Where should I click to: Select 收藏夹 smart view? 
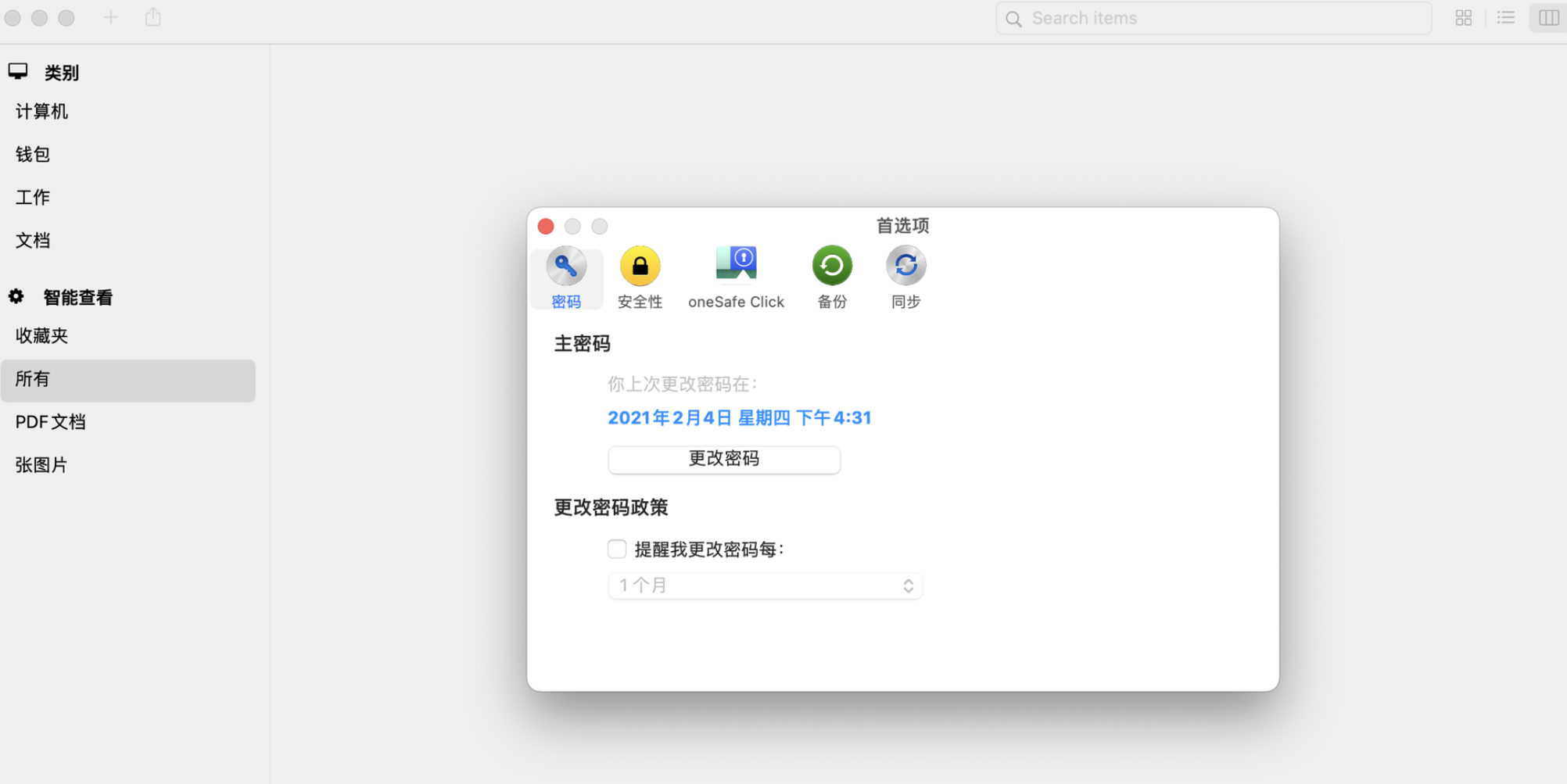click(x=41, y=335)
